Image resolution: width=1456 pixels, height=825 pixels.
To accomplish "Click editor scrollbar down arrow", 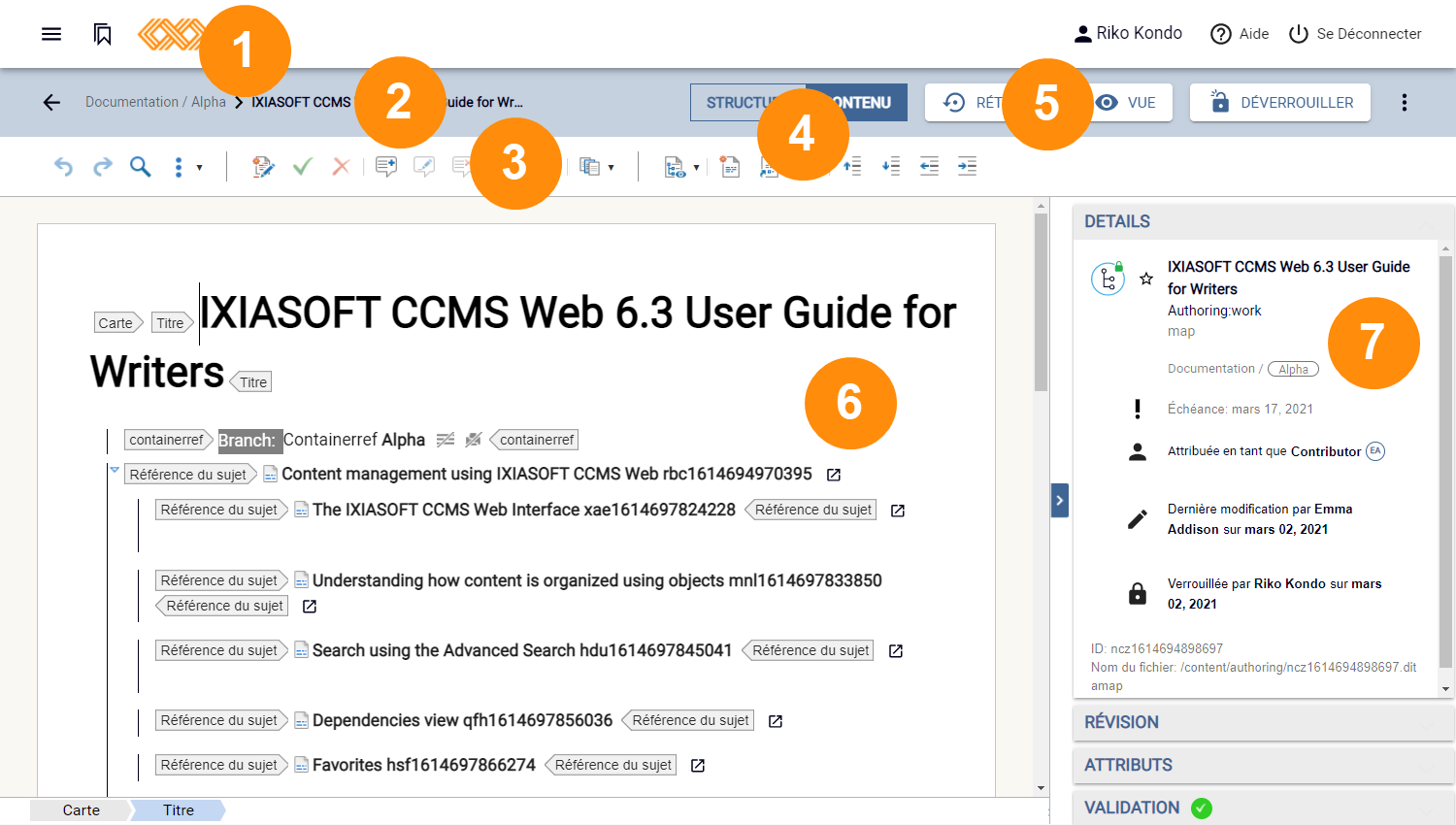I will (x=1041, y=788).
